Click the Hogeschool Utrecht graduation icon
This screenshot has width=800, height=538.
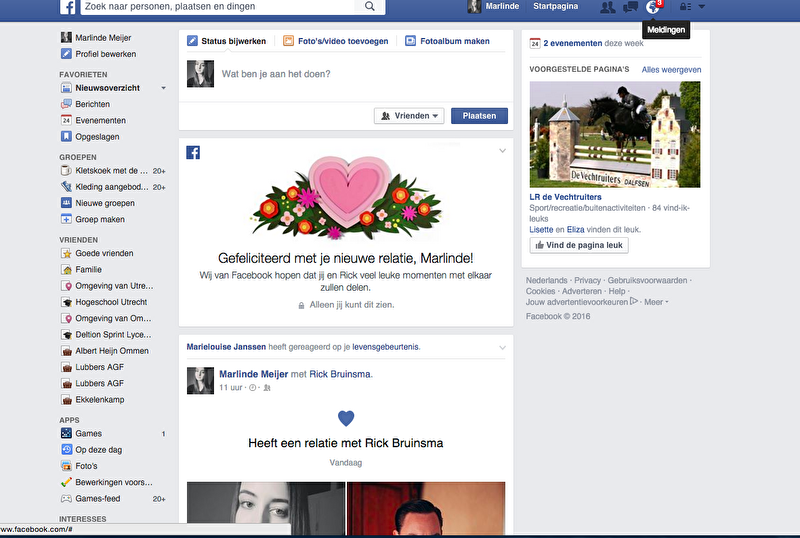pos(66,302)
